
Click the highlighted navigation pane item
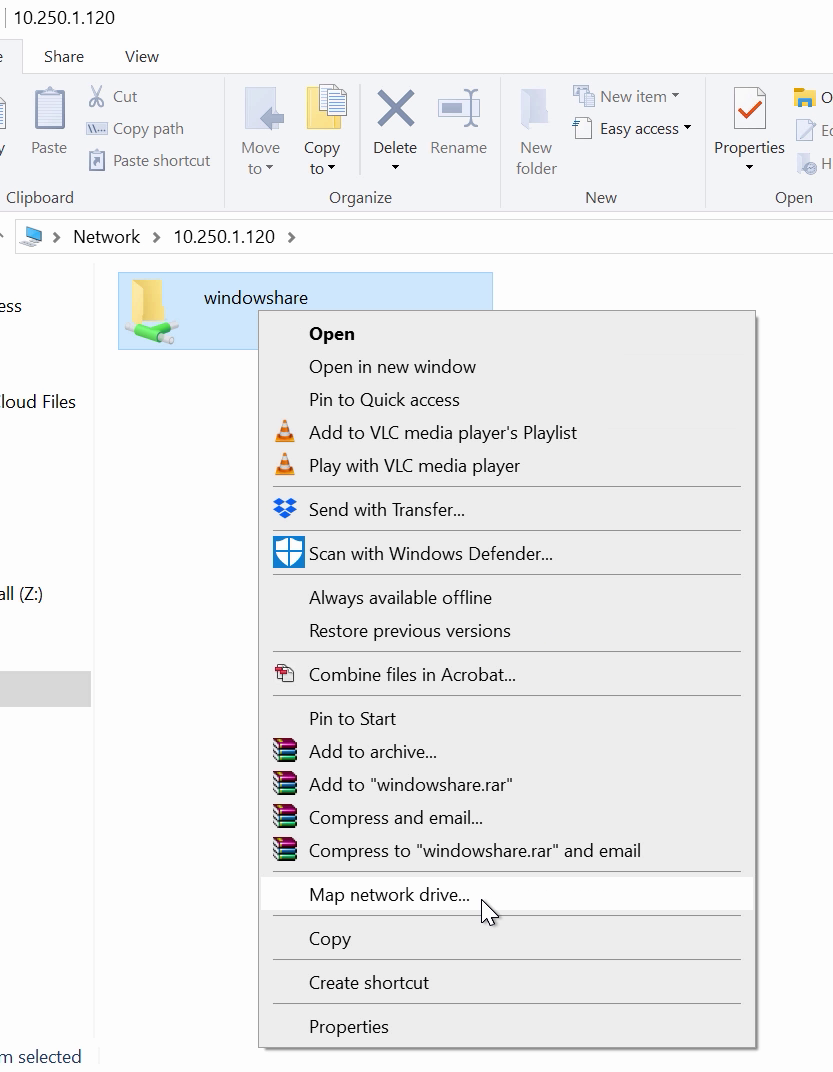[45, 688]
